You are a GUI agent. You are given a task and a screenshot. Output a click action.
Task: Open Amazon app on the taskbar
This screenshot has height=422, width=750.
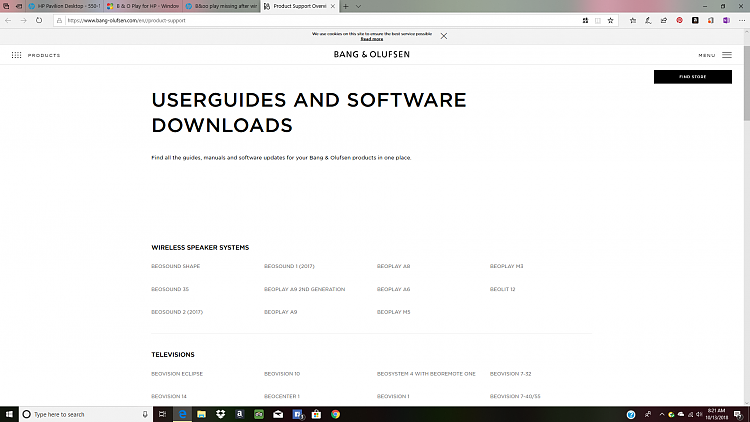(x=240, y=414)
